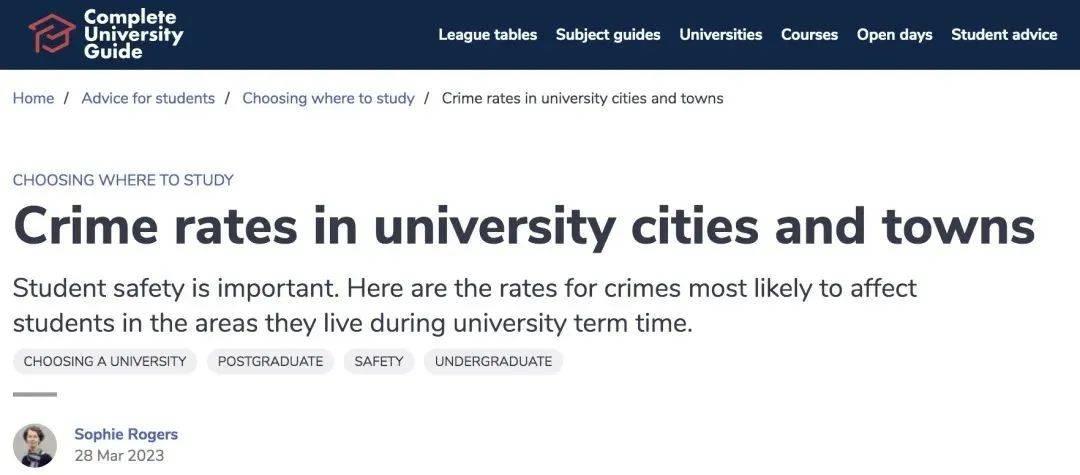Go to Home in the breadcrumb
Screen dimensions: 1080x475
[33, 98]
